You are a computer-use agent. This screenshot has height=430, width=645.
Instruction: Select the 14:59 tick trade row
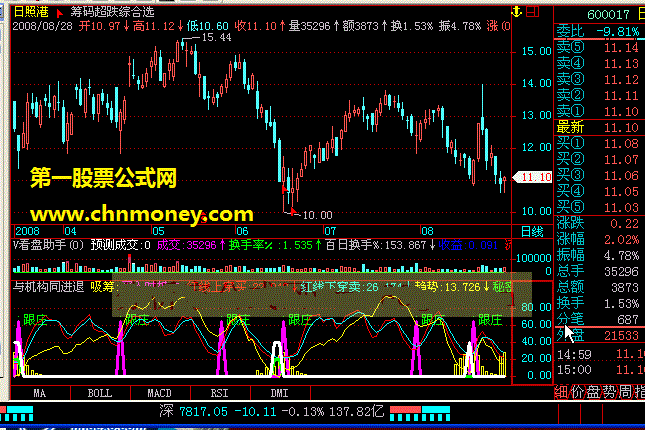[x=599, y=354]
